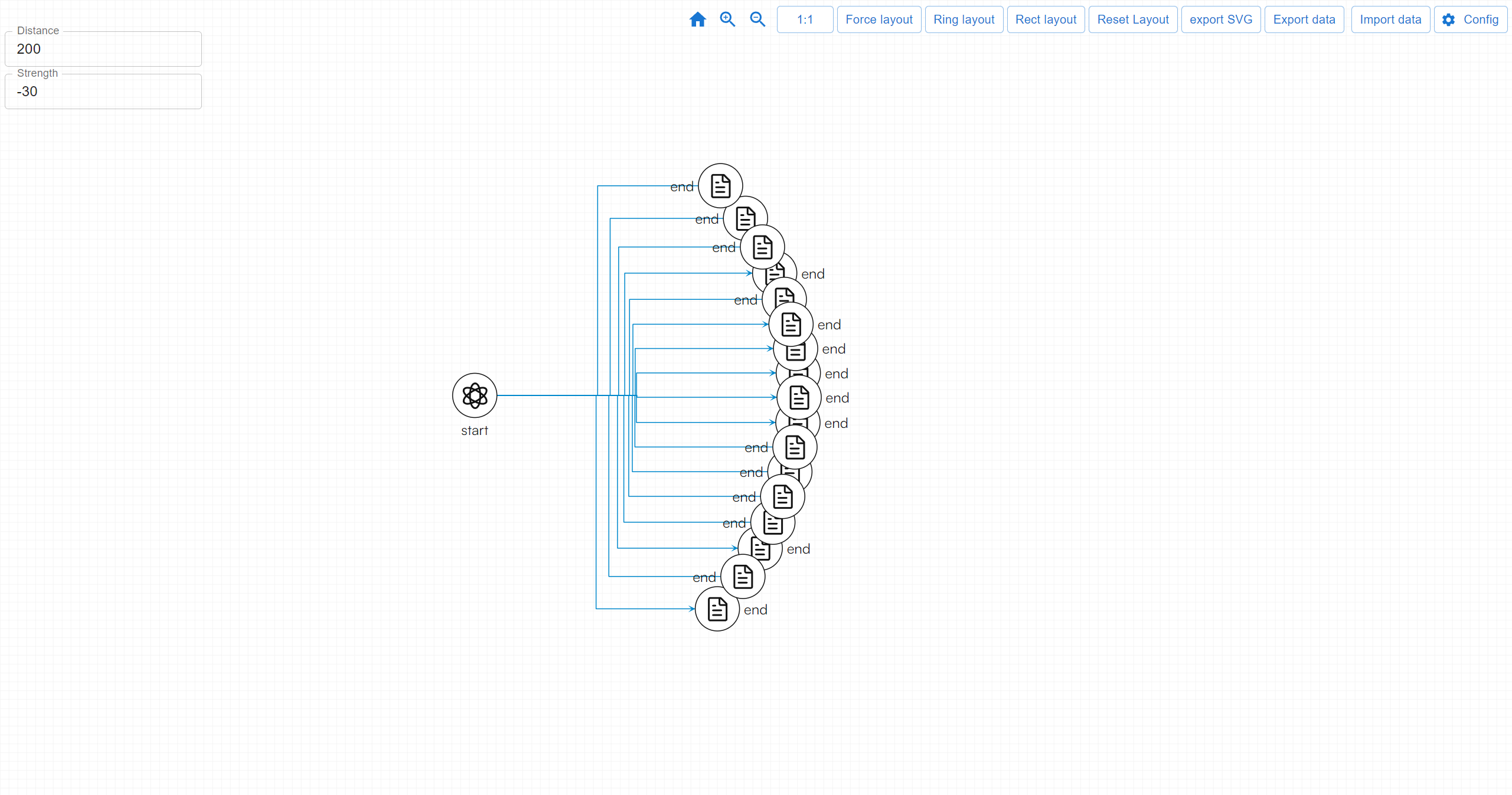This screenshot has width=1512, height=795.
Task: Focus the Distance input field
Action: tap(103, 49)
